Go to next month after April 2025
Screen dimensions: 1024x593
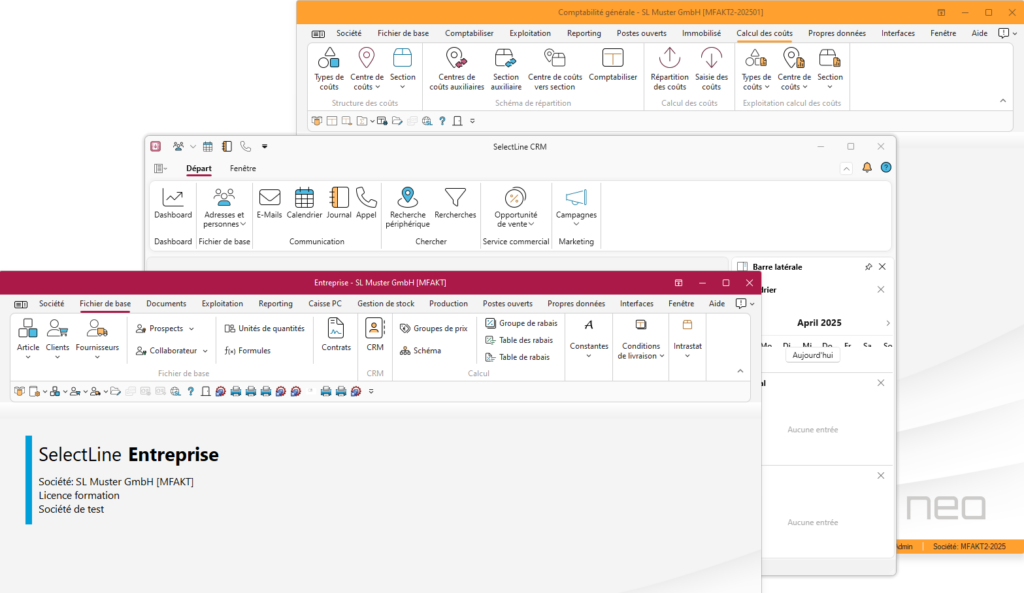(888, 323)
